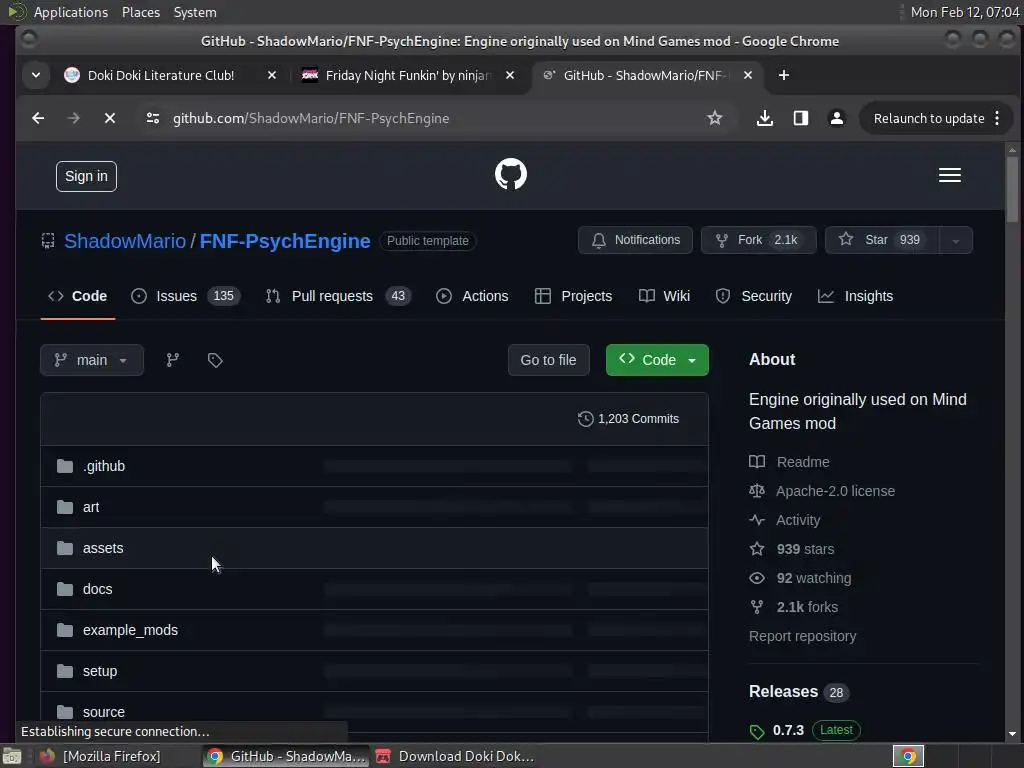The image size is (1024, 768).
Task: Open the Pull requests tab
Action: click(x=338, y=296)
